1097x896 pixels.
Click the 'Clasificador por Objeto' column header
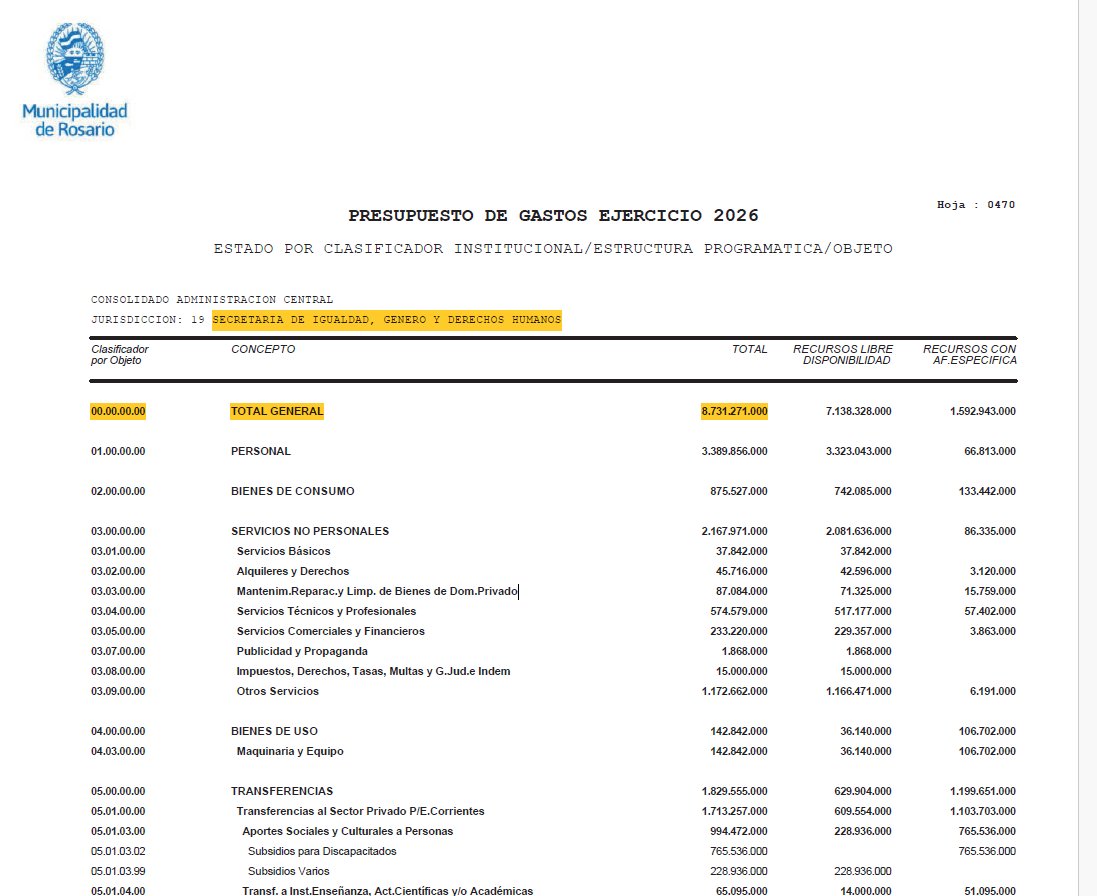tap(120, 355)
